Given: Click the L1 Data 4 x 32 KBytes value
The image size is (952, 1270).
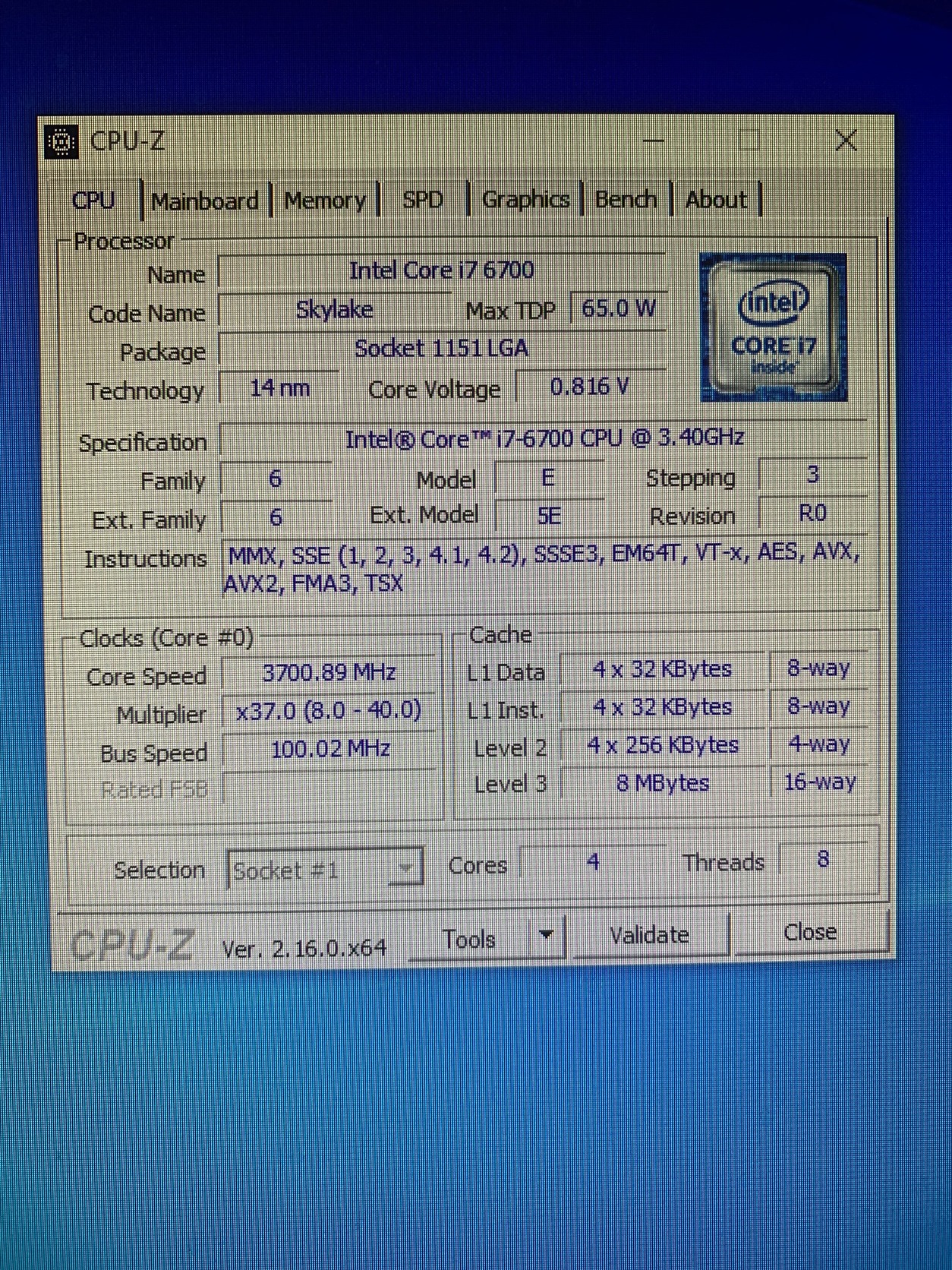Looking at the screenshot, I should 662,670.
